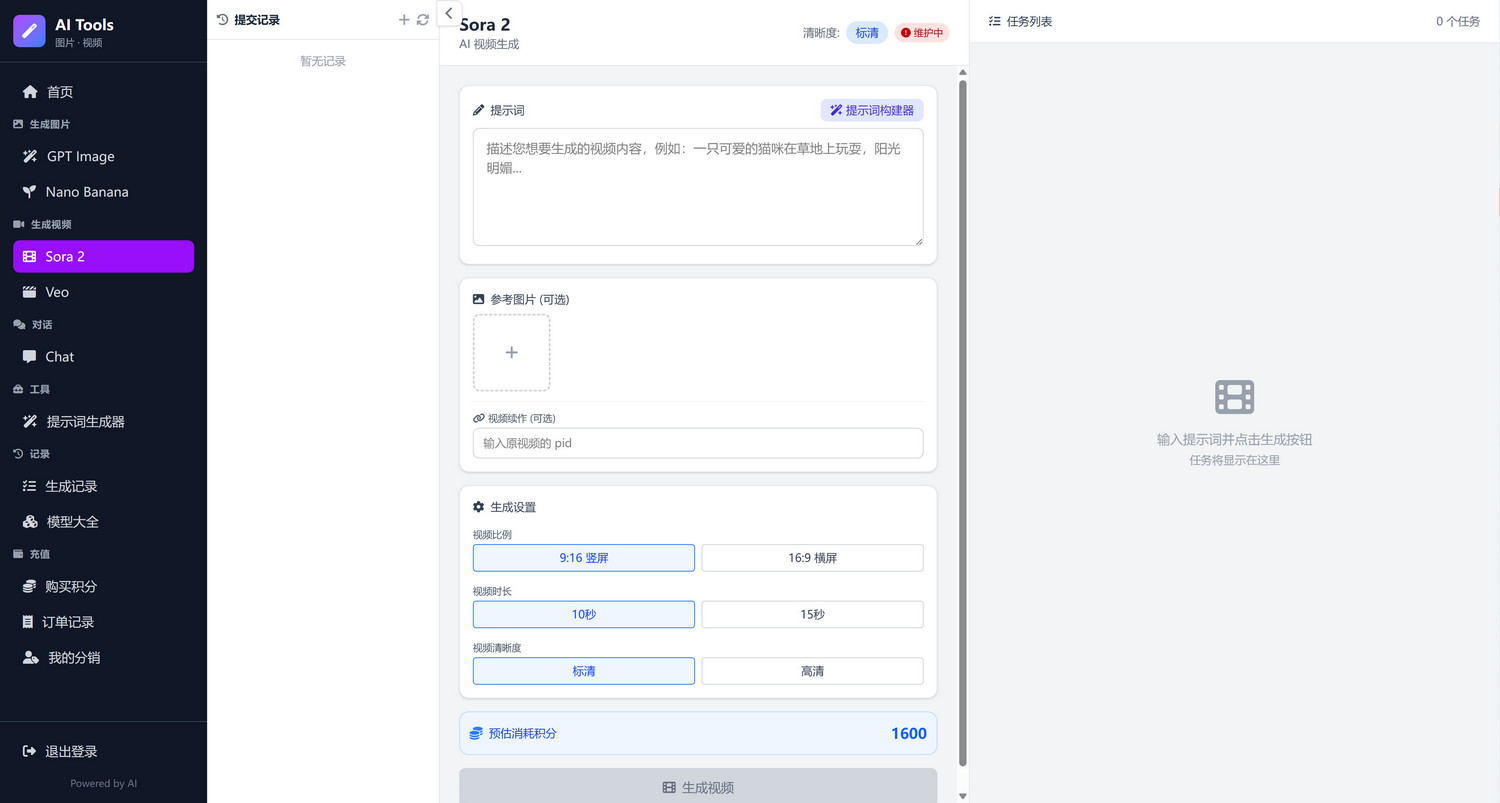Click the prompt description text area
The height and width of the screenshot is (803, 1500).
[x=697, y=187]
